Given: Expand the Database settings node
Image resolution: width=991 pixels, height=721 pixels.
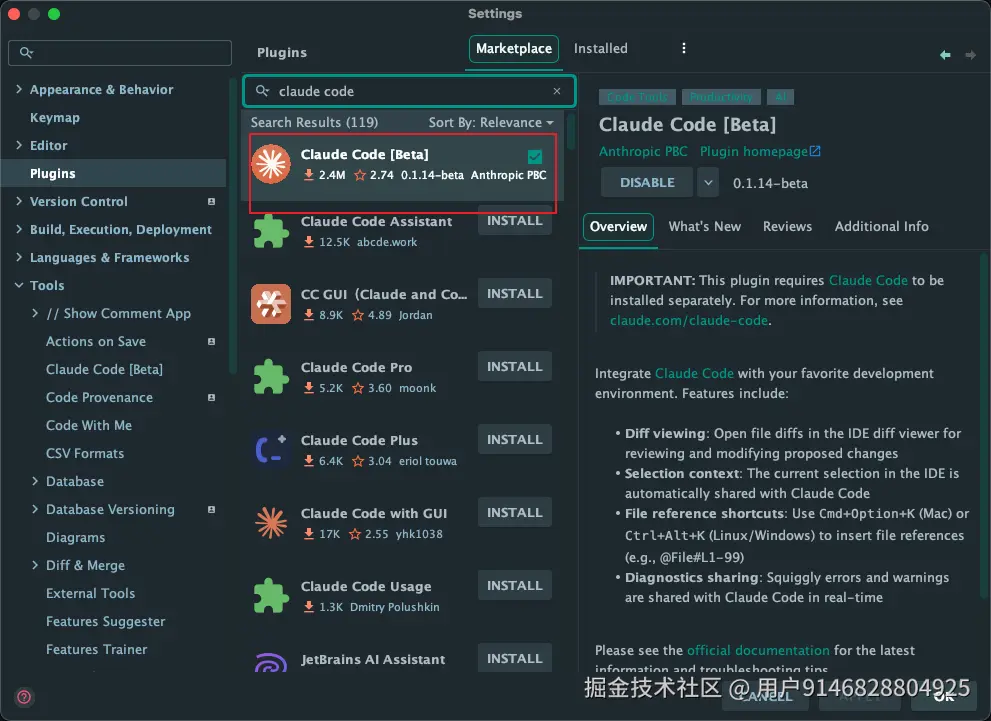Looking at the screenshot, I should pos(35,482).
